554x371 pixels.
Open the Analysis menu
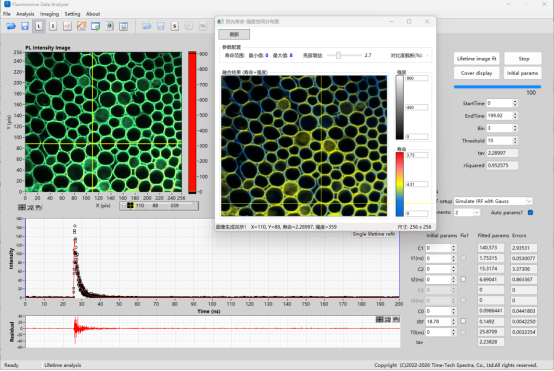pyautogui.click(x=25, y=14)
